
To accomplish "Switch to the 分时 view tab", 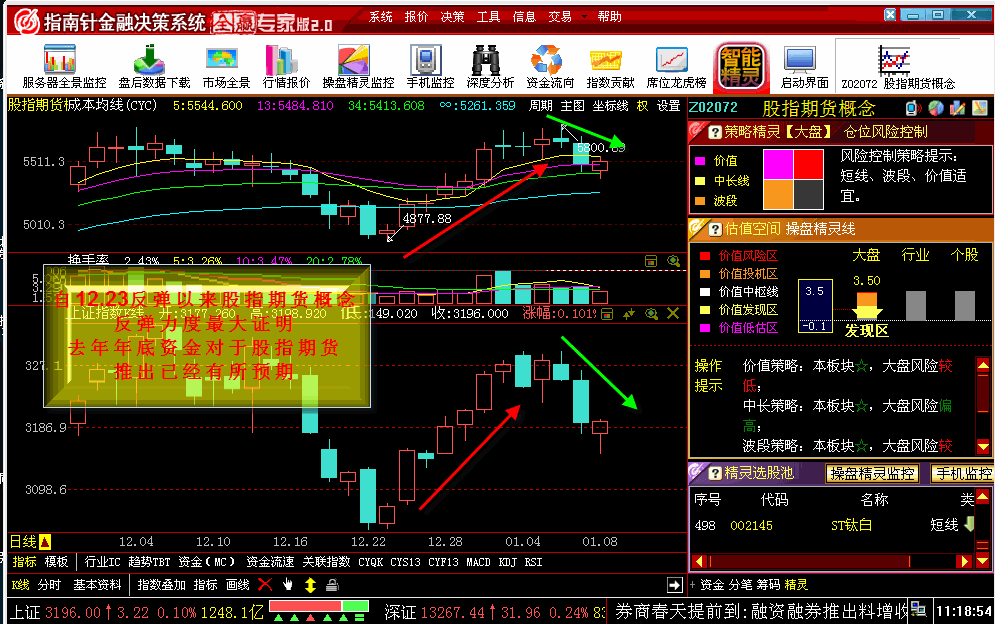I will click(49, 585).
